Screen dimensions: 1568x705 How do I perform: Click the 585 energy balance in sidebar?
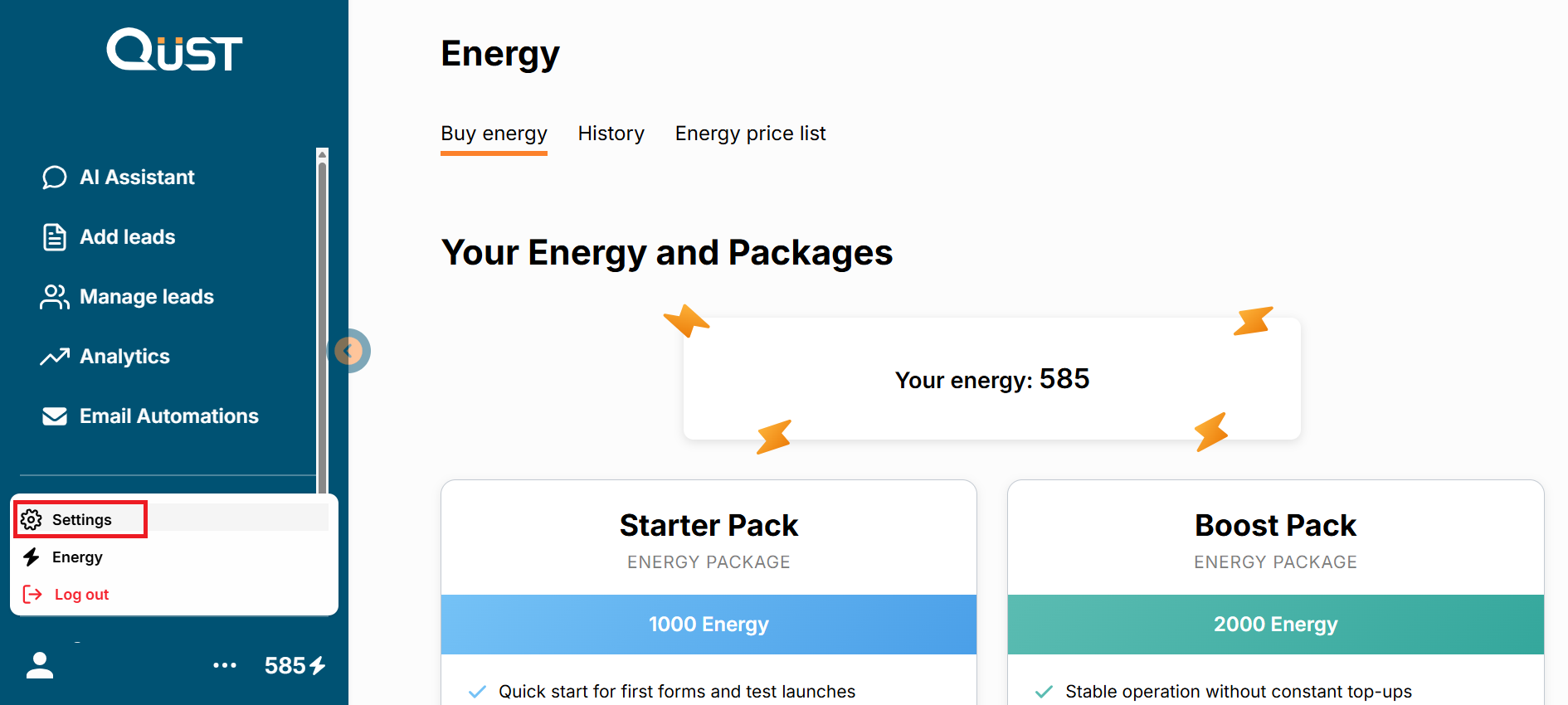pyautogui.click(x=295, y=665)
